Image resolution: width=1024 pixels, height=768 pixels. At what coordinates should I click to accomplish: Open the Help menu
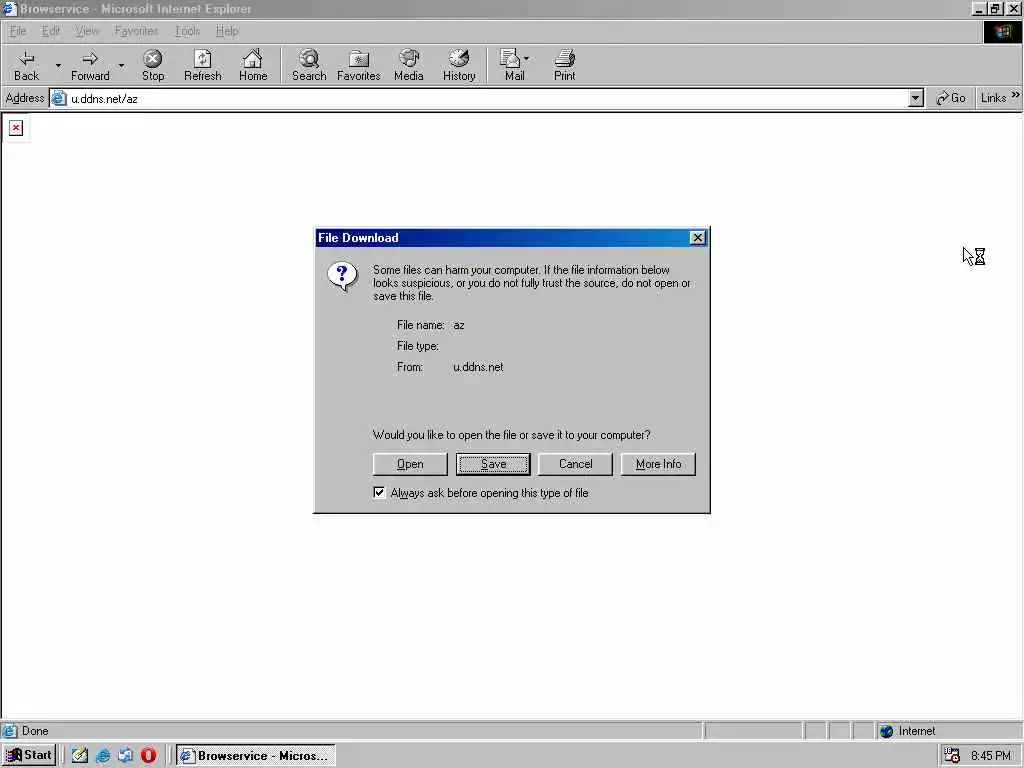(227, 31)
